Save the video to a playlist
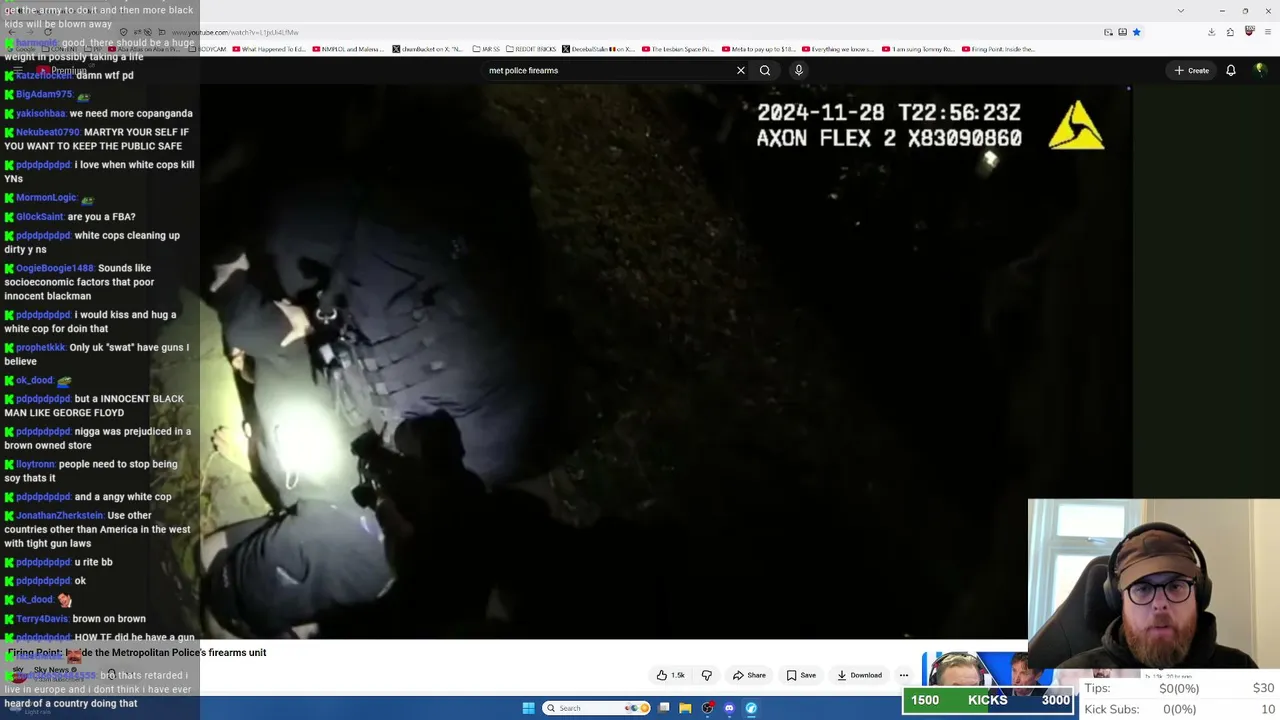1280x720 pixels. [x=801, y=675]
